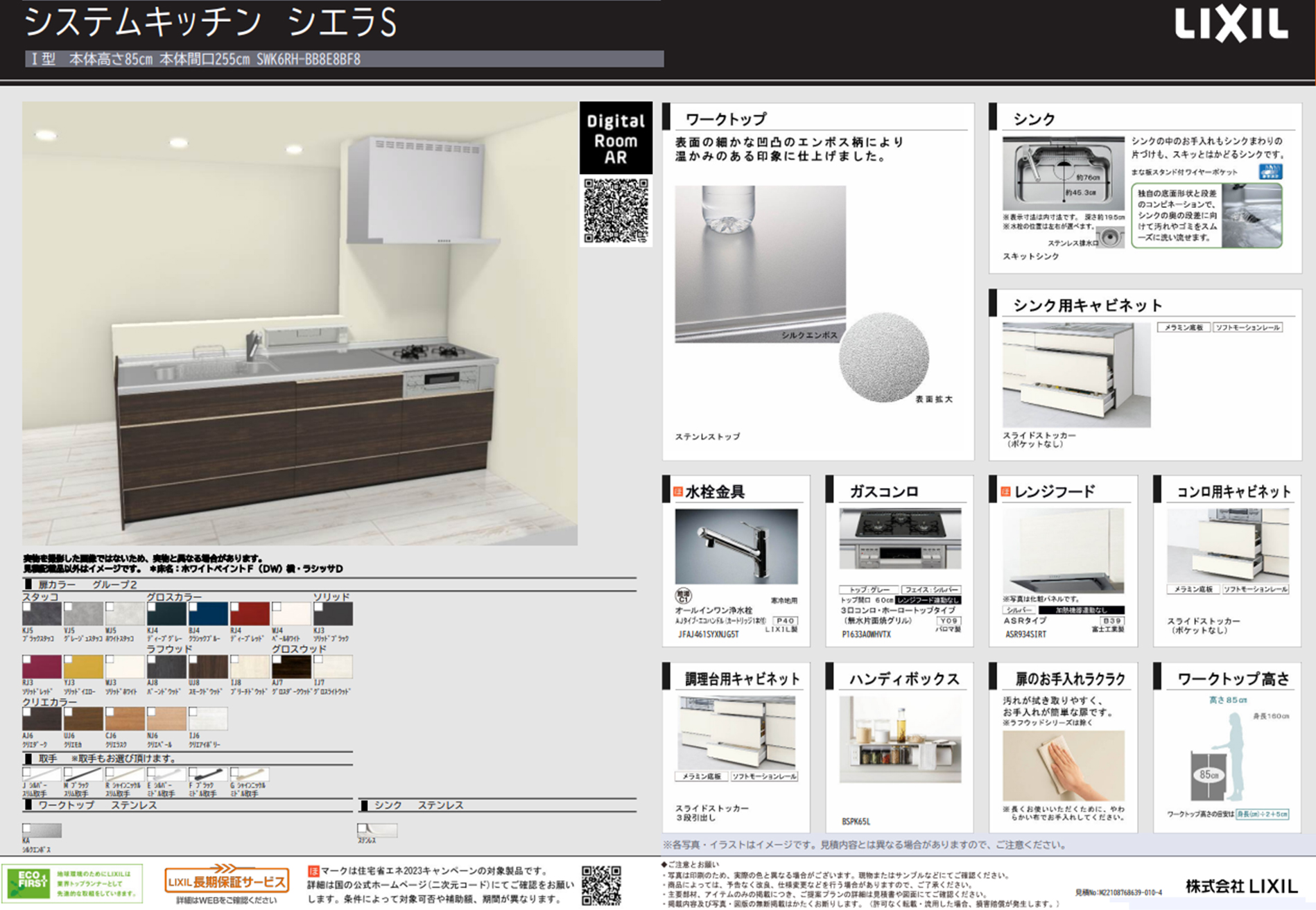Click the ハンディボックス shelf photo
Screen dimensions: 1316x910
click(x=900, y=739)
